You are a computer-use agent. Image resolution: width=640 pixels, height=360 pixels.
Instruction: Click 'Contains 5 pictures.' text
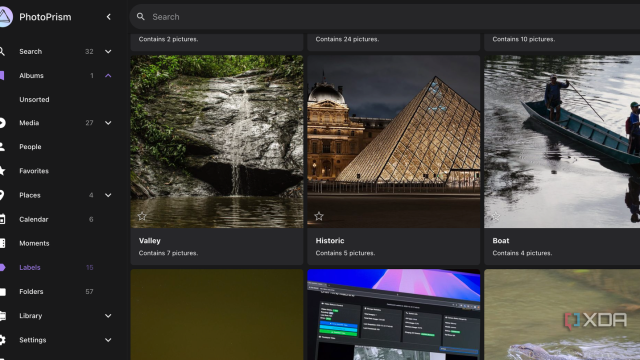tap(345, 253)
